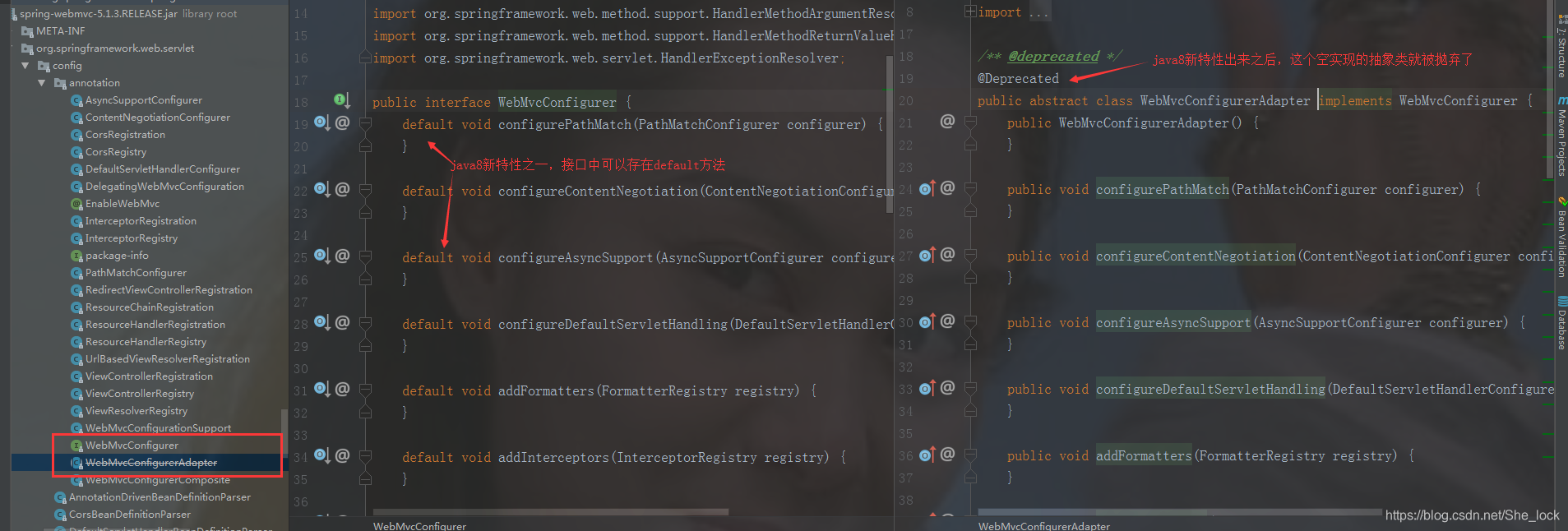Fold the public configurePathMatch method body
The height and width of the screenshot is (531, 1568).
970,189
